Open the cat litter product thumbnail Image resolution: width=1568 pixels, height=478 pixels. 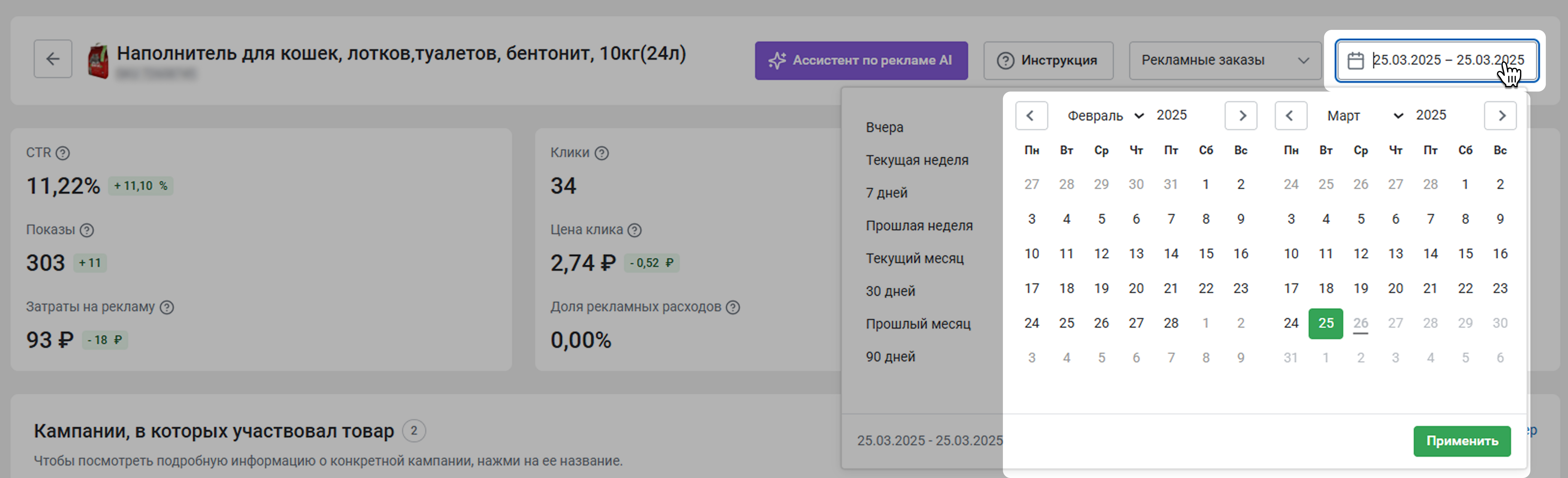tap(98, 61)
